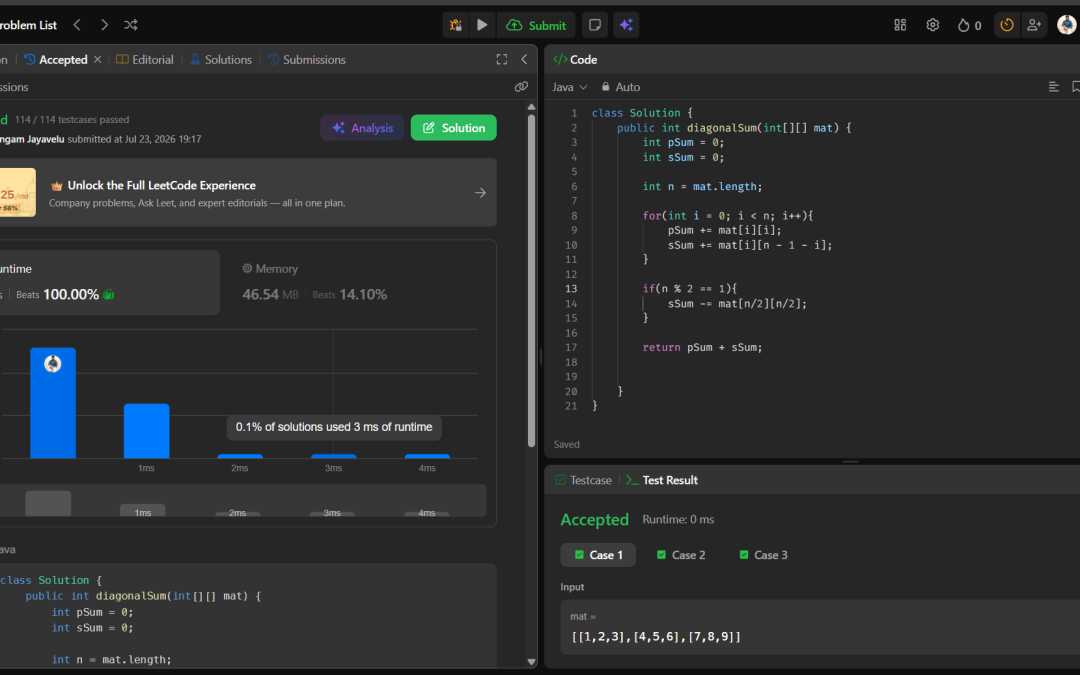Viewport: 1080px width, 675px height.
Task: Go to previous problem arrow
Action: tap(77, 25)
